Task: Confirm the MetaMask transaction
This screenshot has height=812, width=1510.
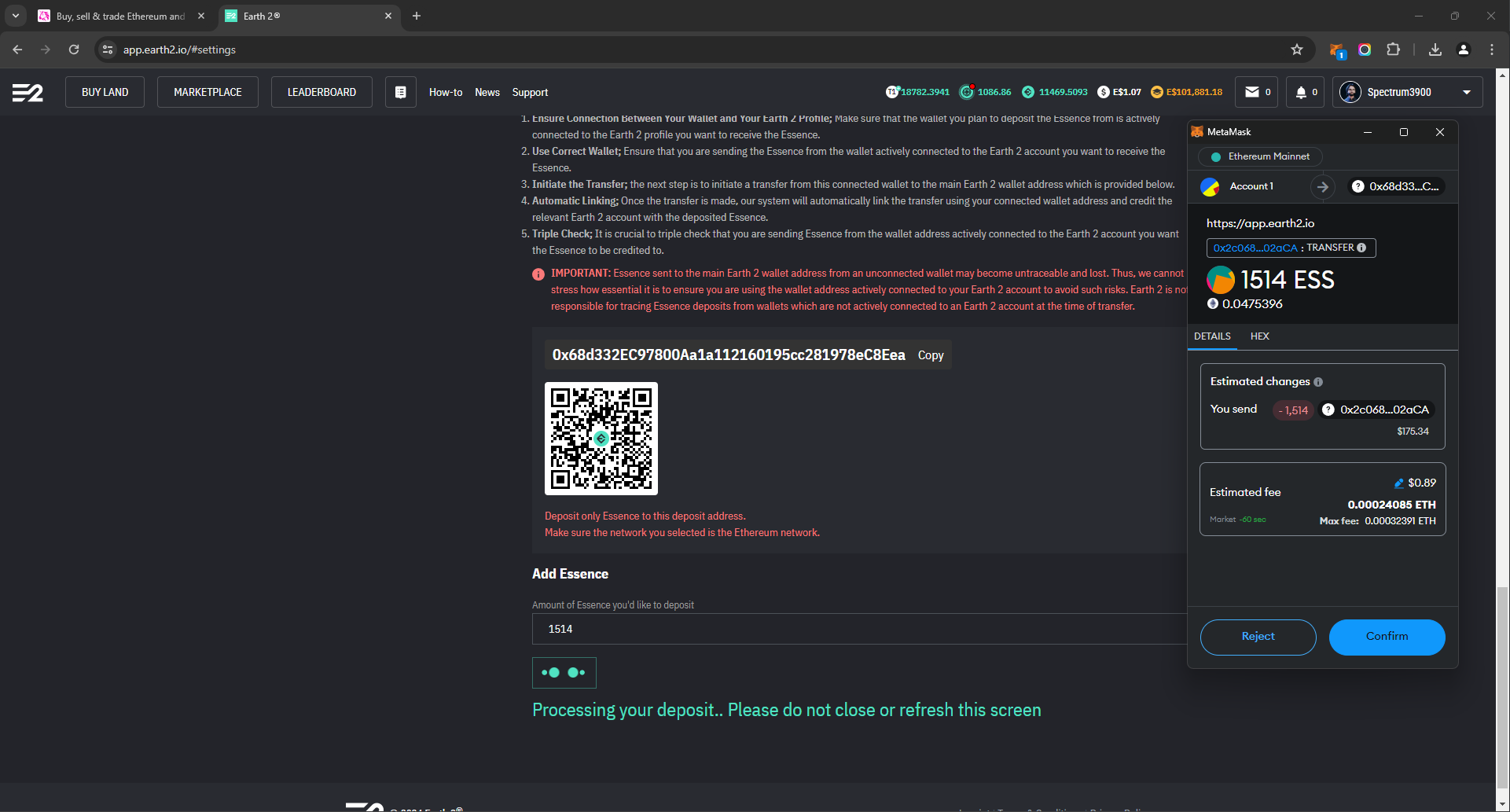Action: pyautogui.click(x=1387, y=637)
